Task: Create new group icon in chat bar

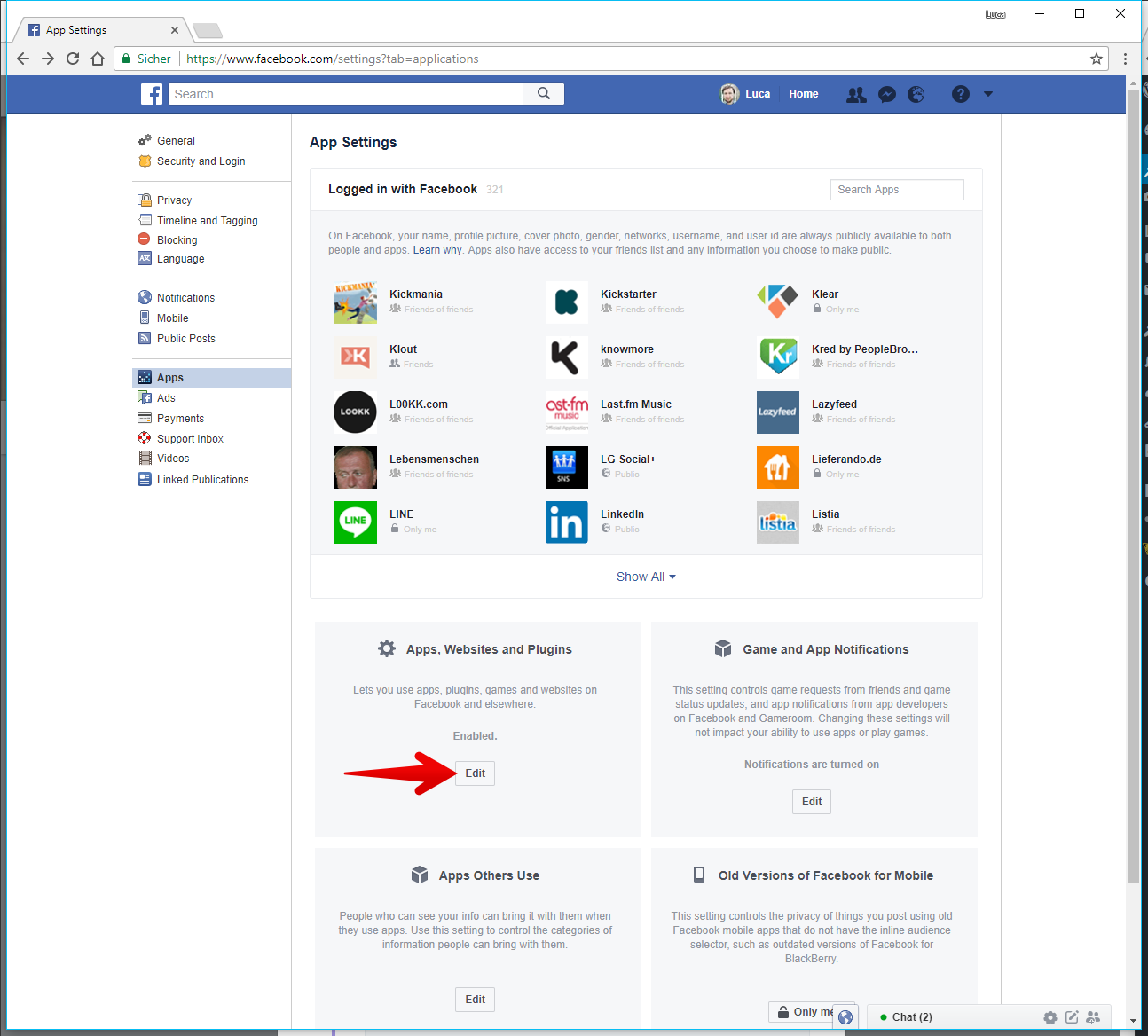Action: (1093, 1017)
